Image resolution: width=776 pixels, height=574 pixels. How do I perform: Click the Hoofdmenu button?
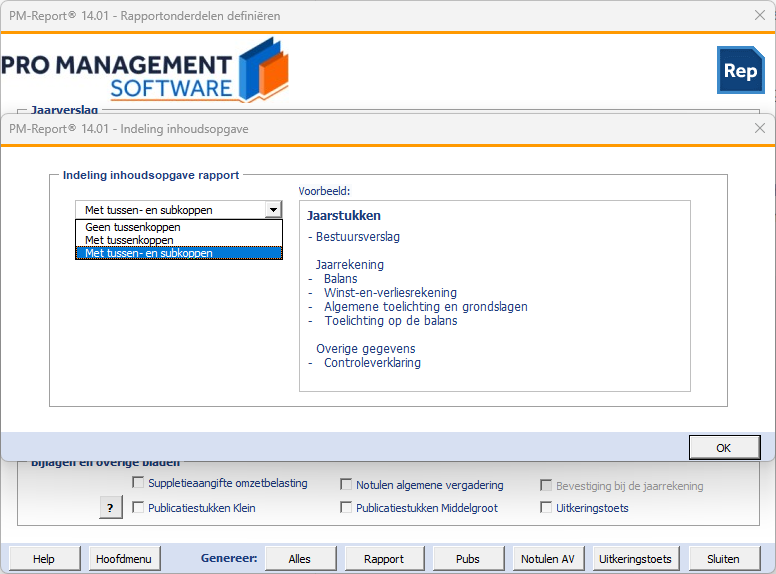pos(124,559)
